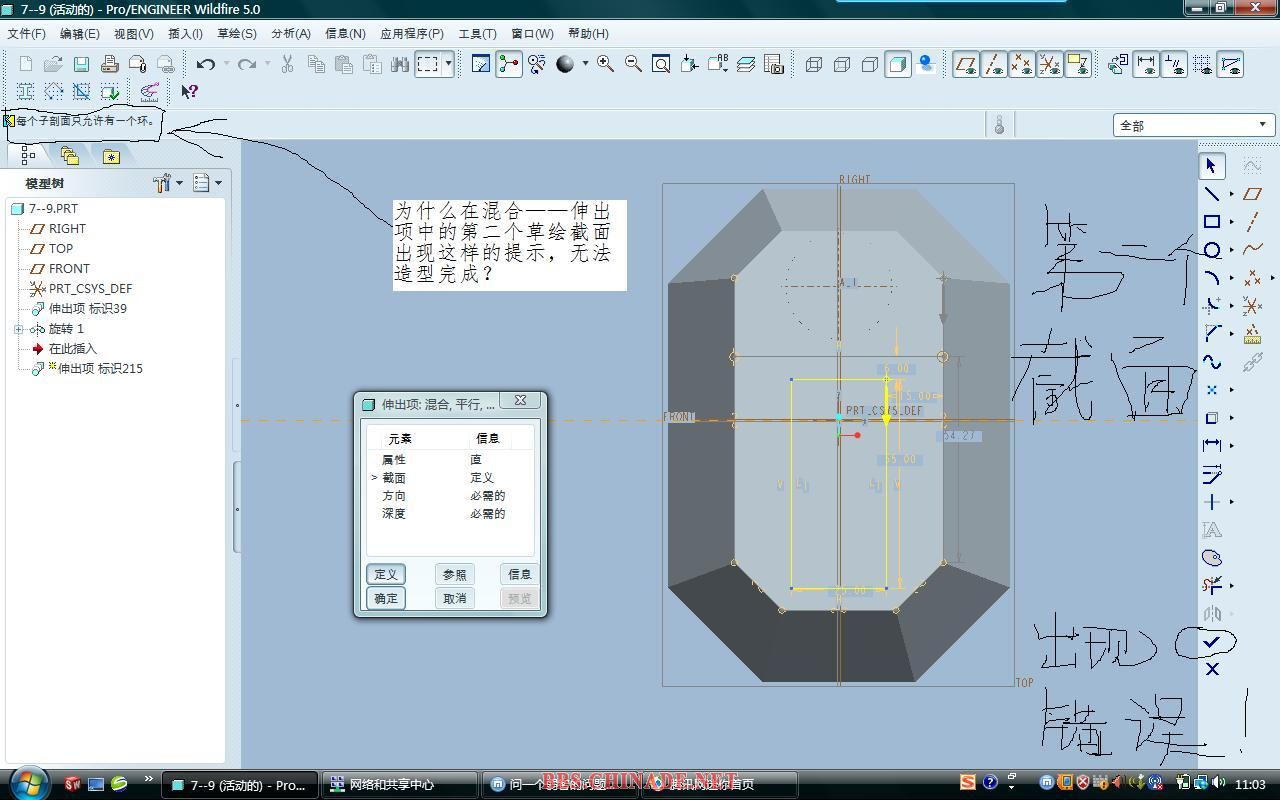Switch to no hidden display mode
Image resolution: width=1280 pixels, height=800 pixels.
[870, 64]
